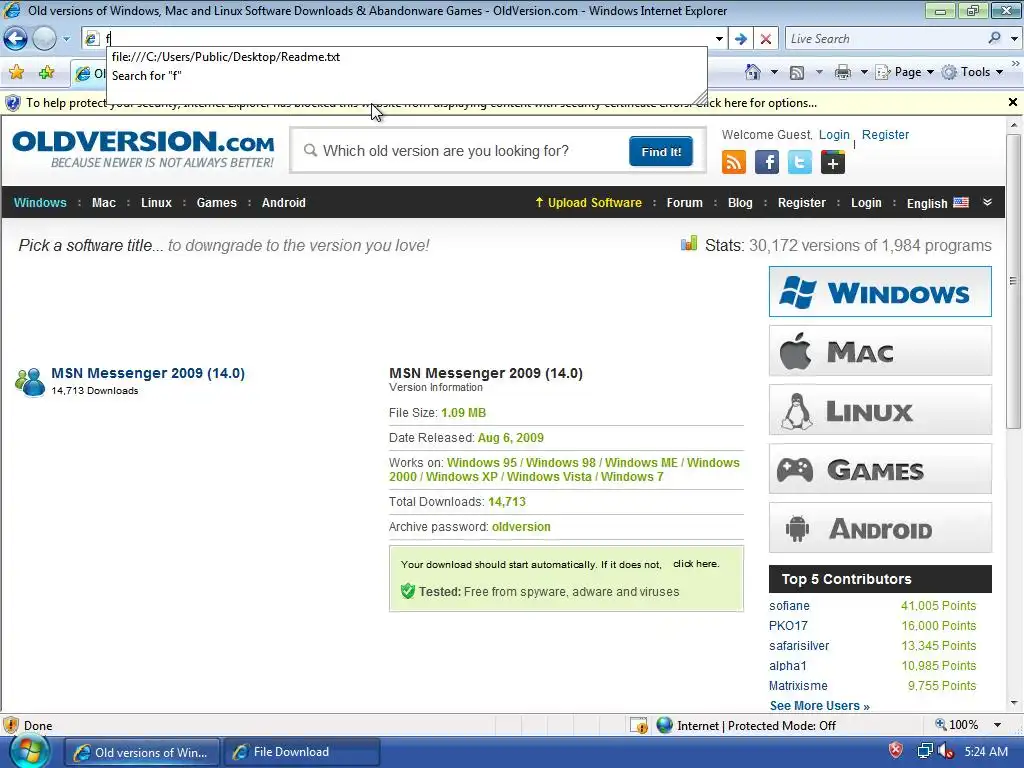Open the zoom level 100% dropdown
The width and height of the screenshot is (1024, 768).
click(998, 725)
